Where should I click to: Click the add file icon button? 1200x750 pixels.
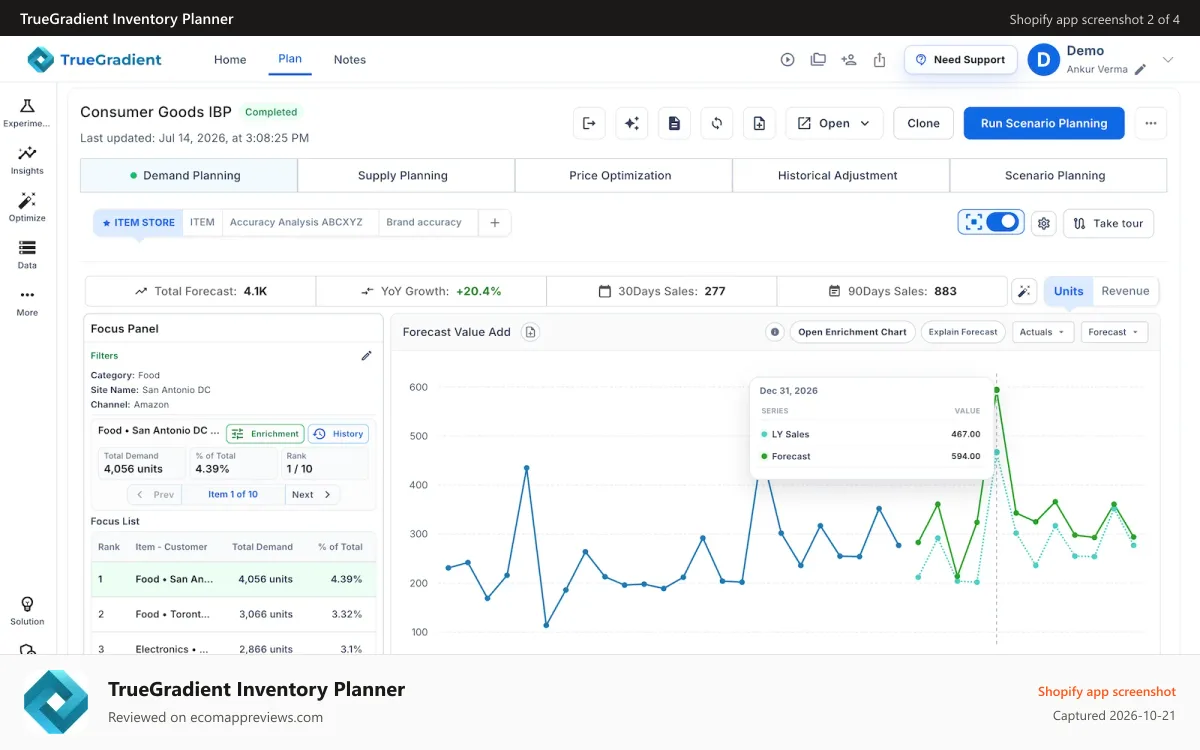[x=759, y=123]
